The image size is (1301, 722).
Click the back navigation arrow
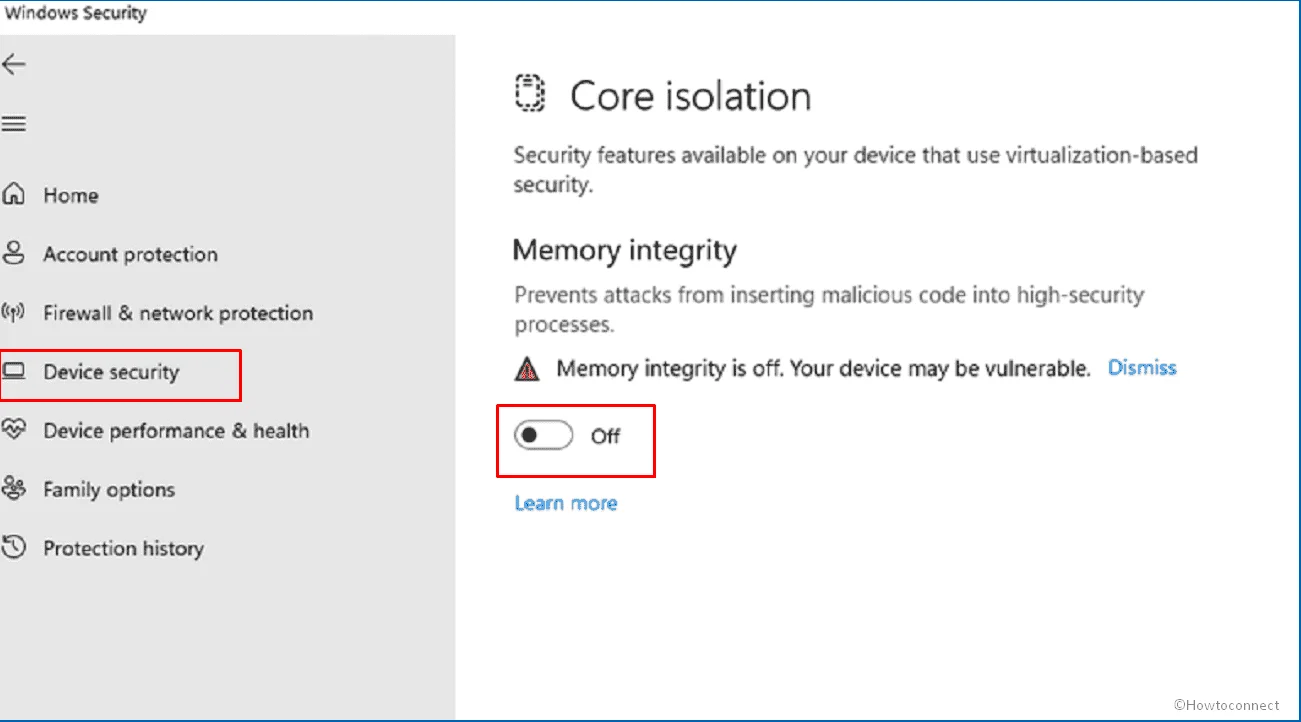[15, 63]
